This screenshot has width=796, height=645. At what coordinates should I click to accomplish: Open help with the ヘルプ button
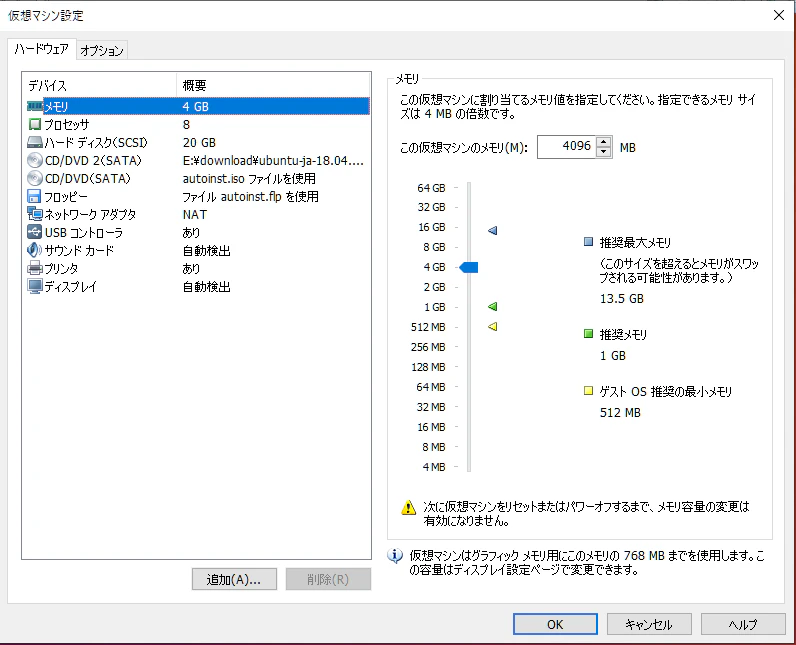tap(743, 624)
